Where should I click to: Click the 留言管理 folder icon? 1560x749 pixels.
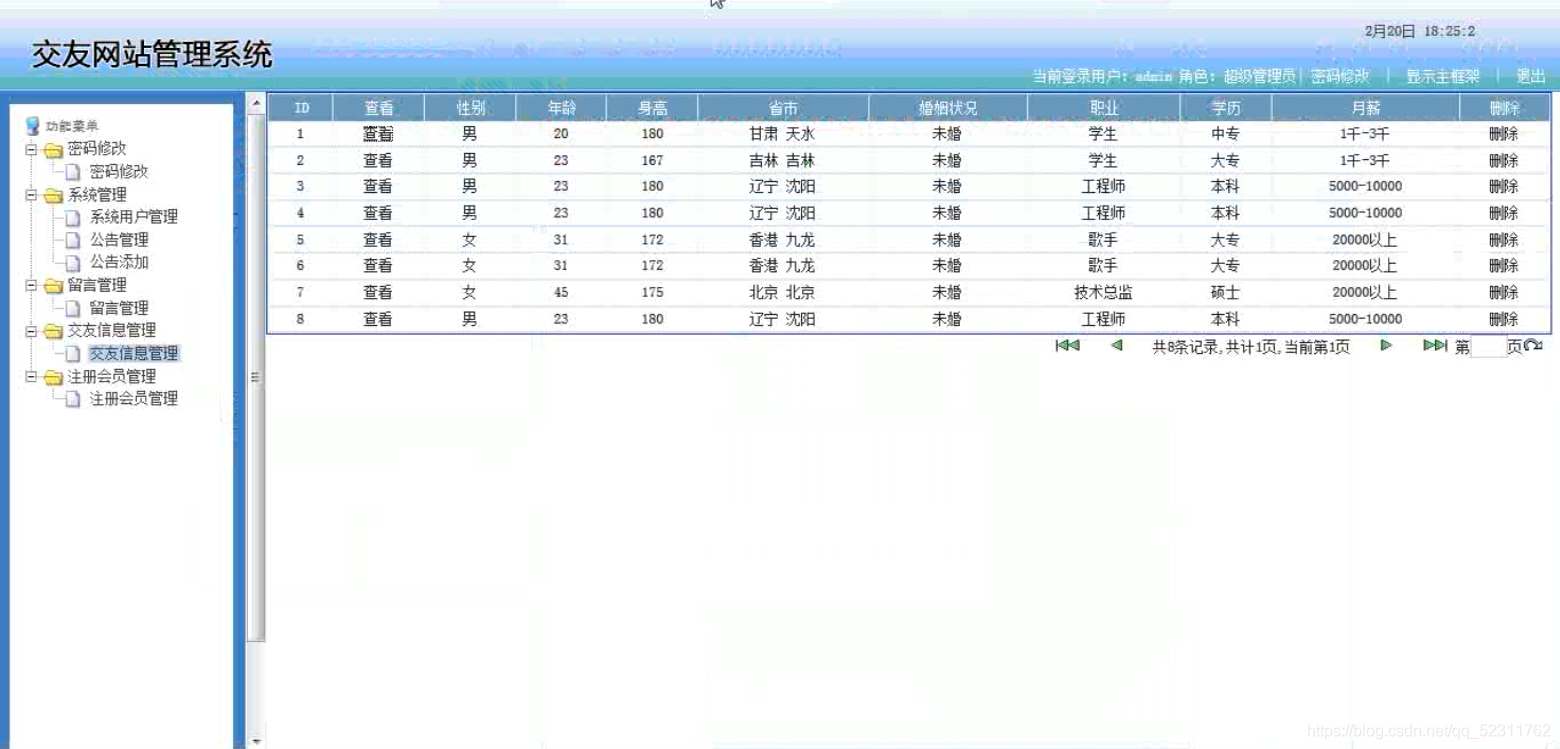53,286
